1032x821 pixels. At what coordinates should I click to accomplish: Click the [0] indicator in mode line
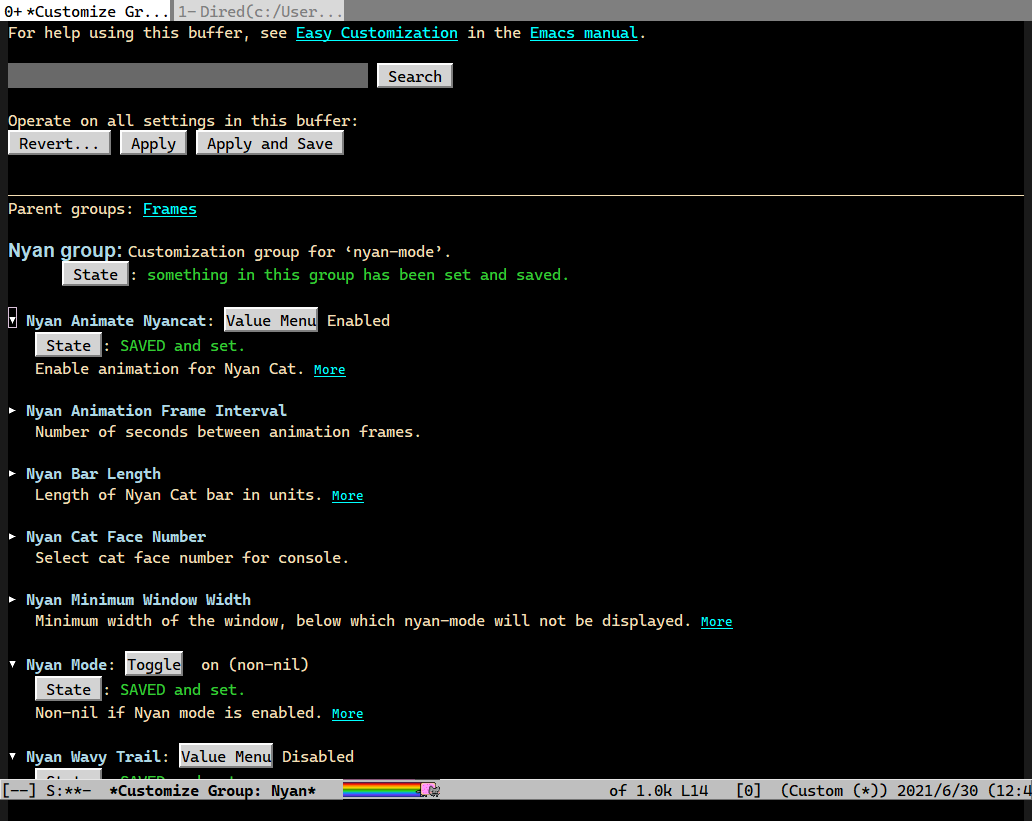748,791
